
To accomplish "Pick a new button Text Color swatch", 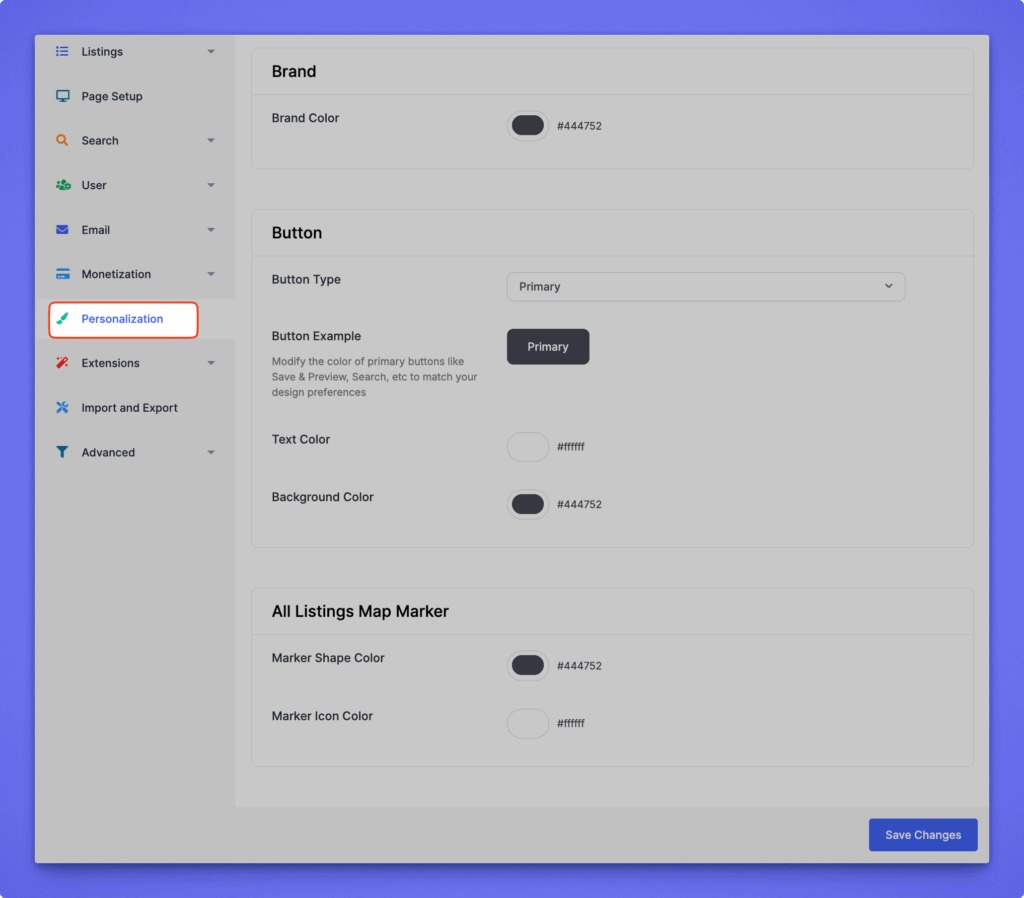I will (x=528, y=447).
